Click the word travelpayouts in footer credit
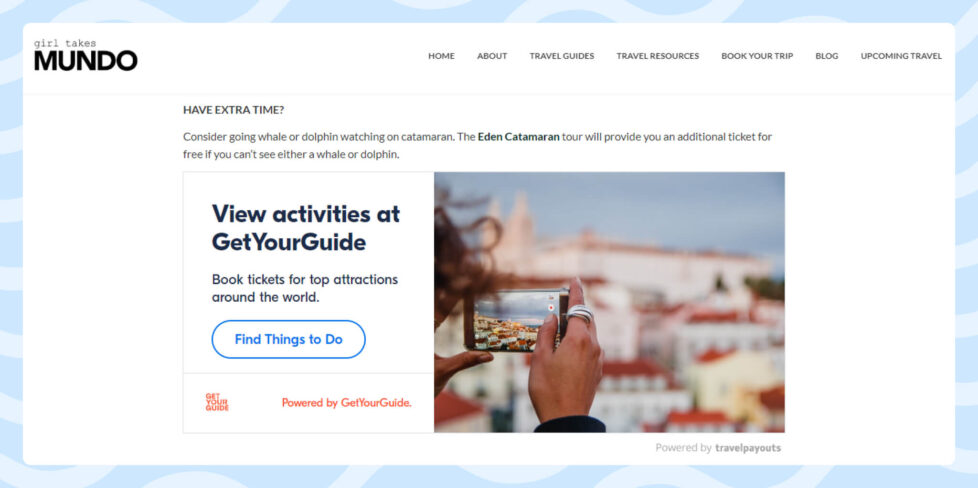Image resolution: width=978 pixels, height=488 pixels. (748, 447)
